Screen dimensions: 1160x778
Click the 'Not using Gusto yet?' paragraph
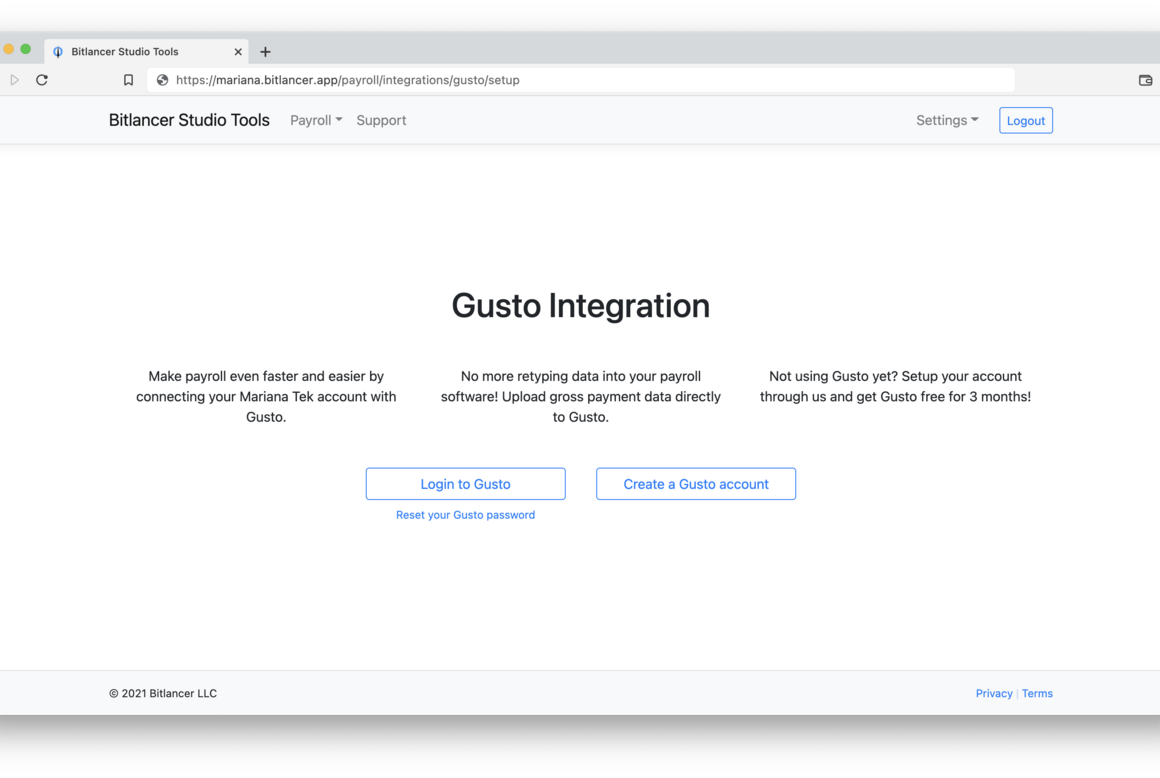click(895, 386)
